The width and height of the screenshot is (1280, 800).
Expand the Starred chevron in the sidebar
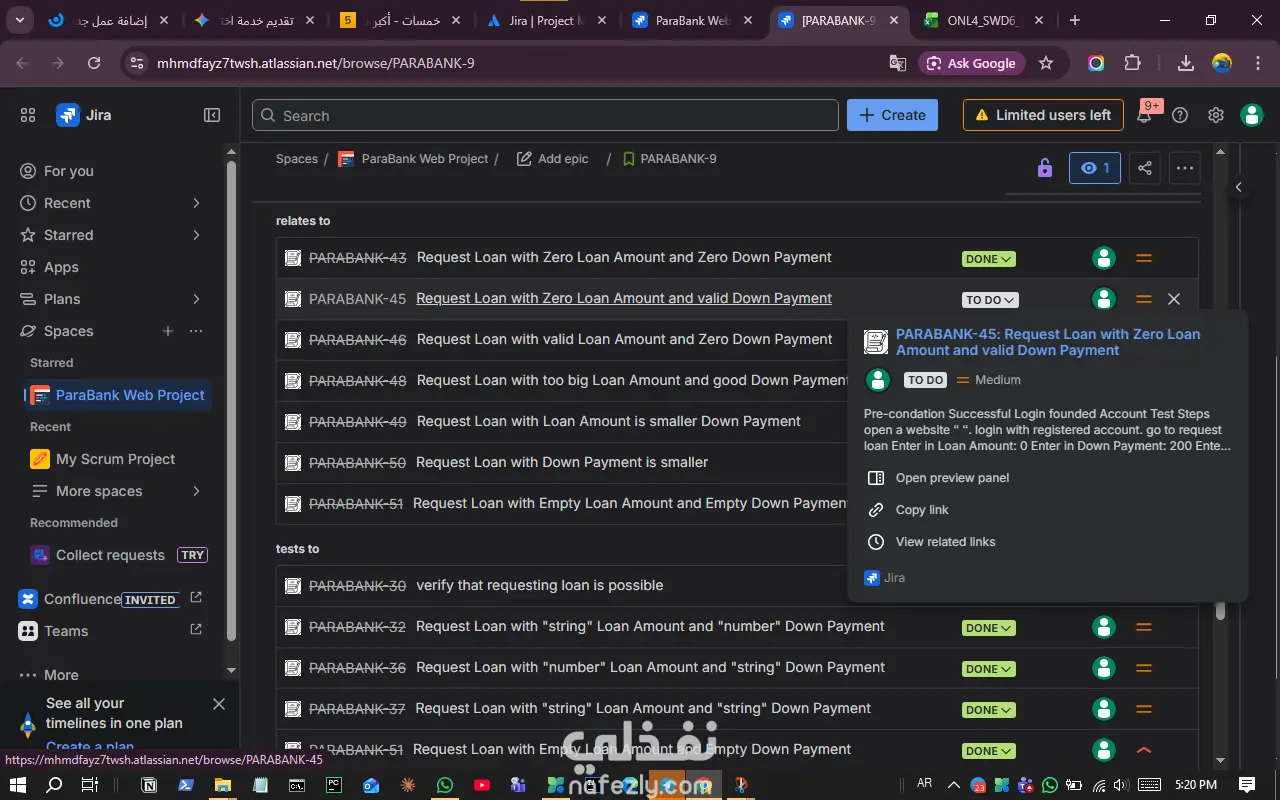(196, 235)
